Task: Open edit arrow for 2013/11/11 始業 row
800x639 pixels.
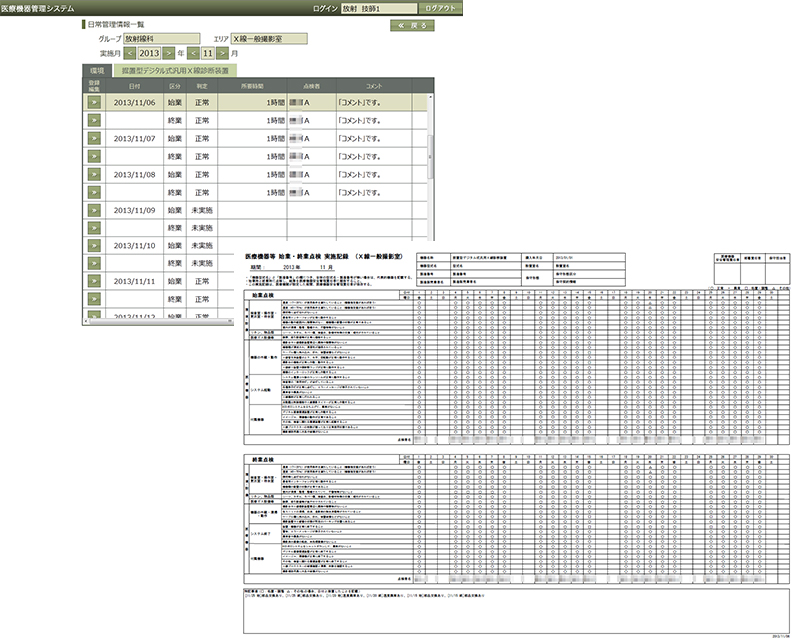Action: 94,281
